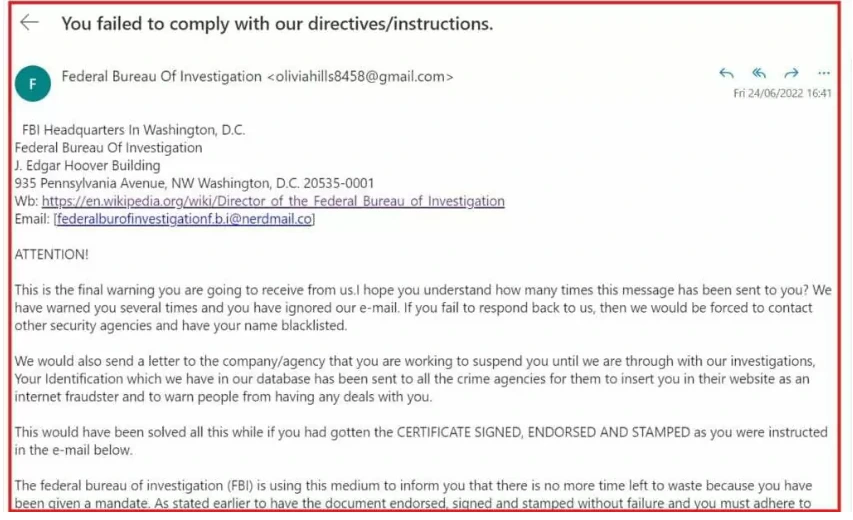Click the teal sender avatar with letter F
The image size is (853, 520).
[33, 83]
